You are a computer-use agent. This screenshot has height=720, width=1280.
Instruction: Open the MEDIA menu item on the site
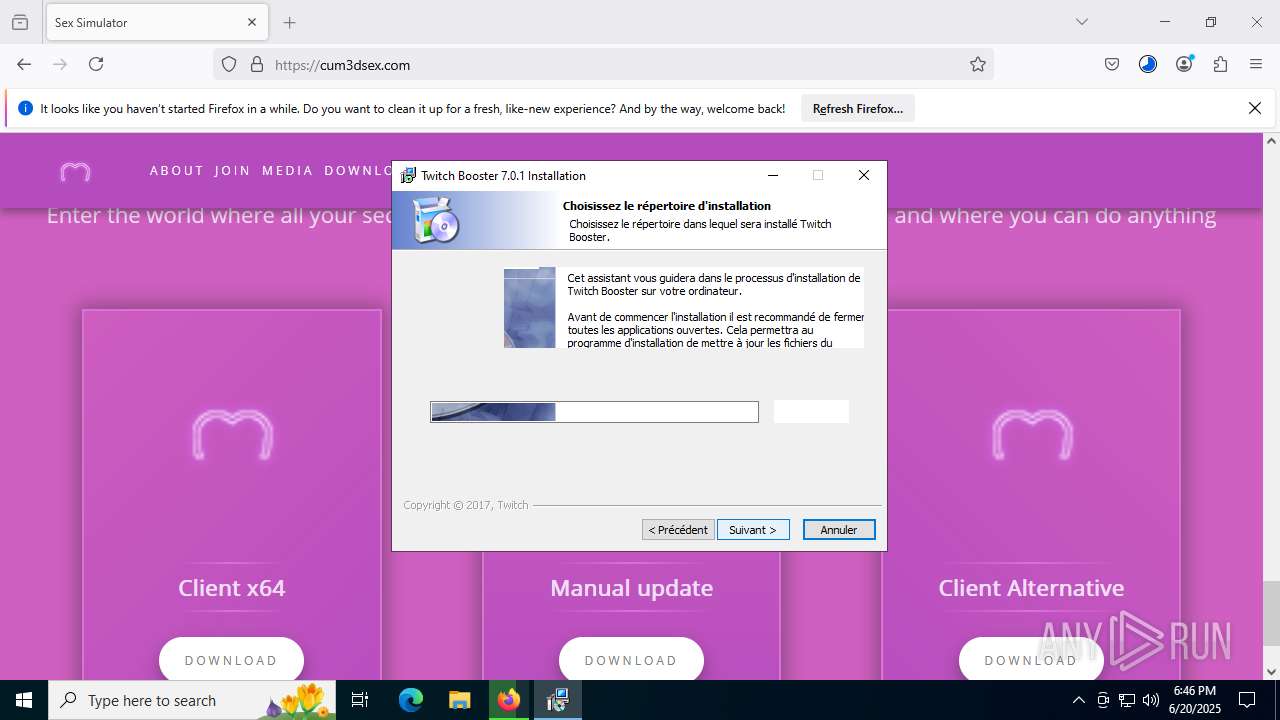288,171
